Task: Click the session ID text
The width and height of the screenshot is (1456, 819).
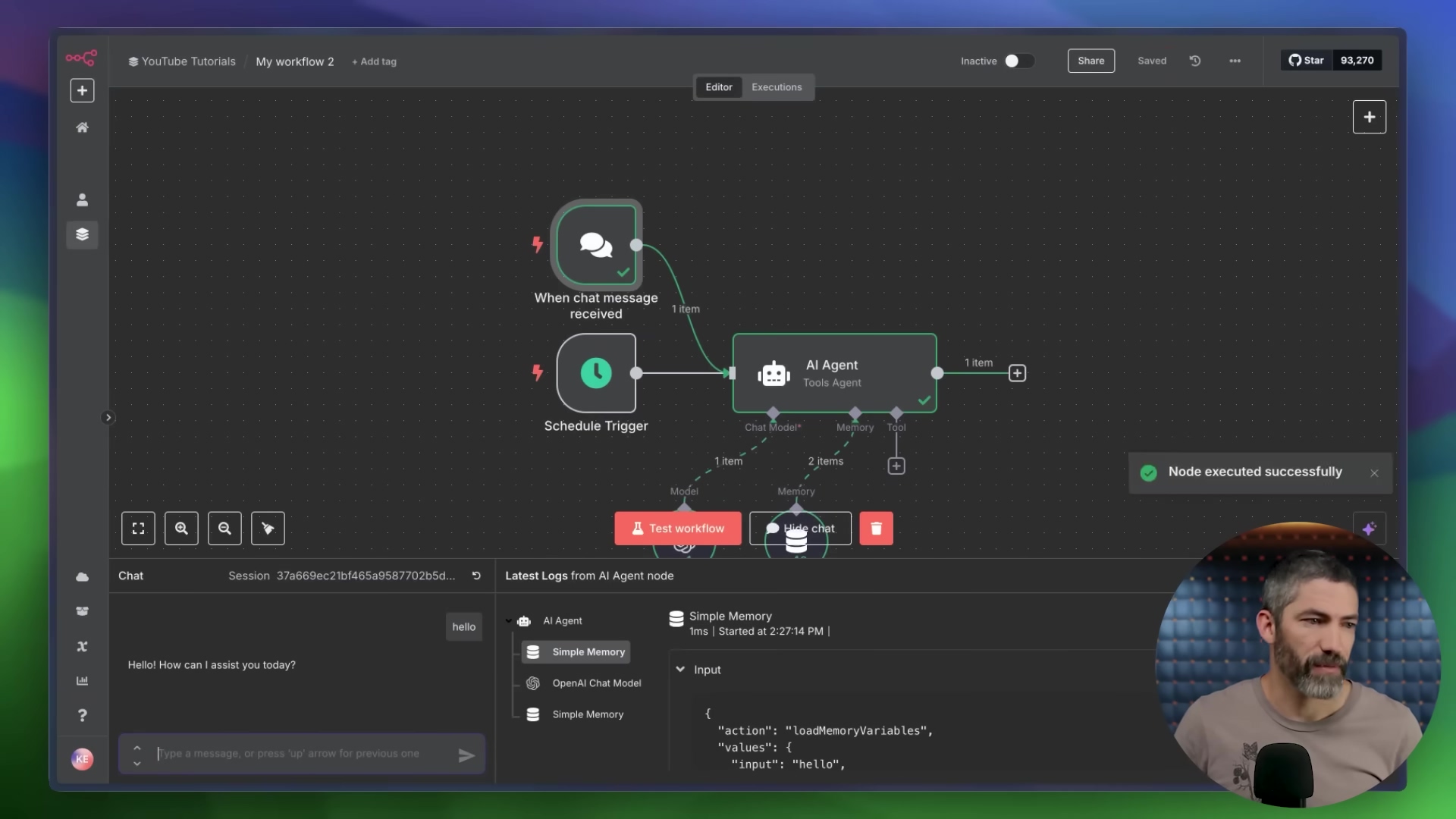Action: click(x=366, y=576)
